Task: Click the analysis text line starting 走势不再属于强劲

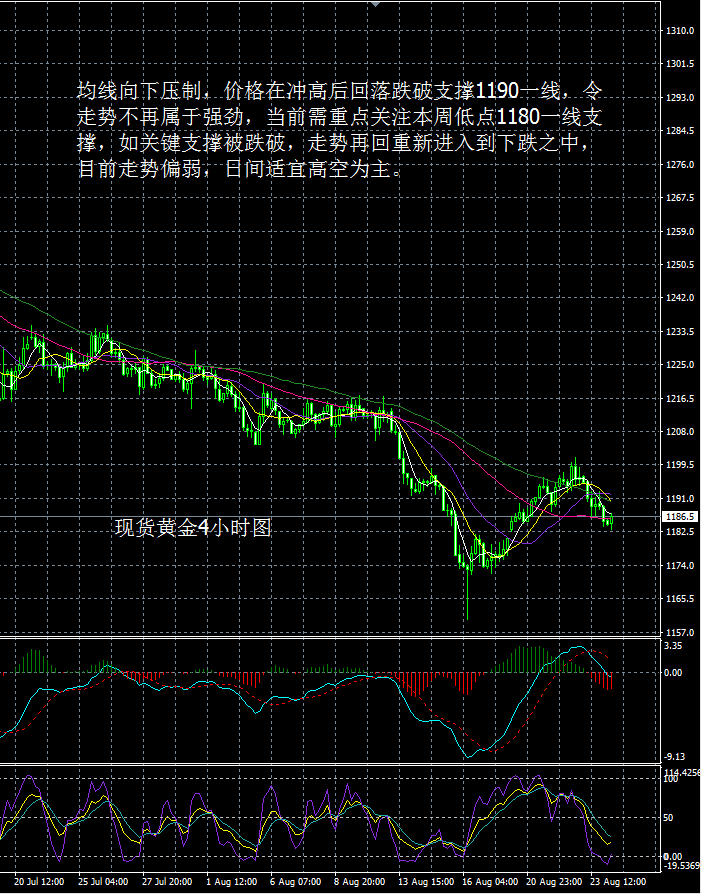Action: [x=340, y=117]
